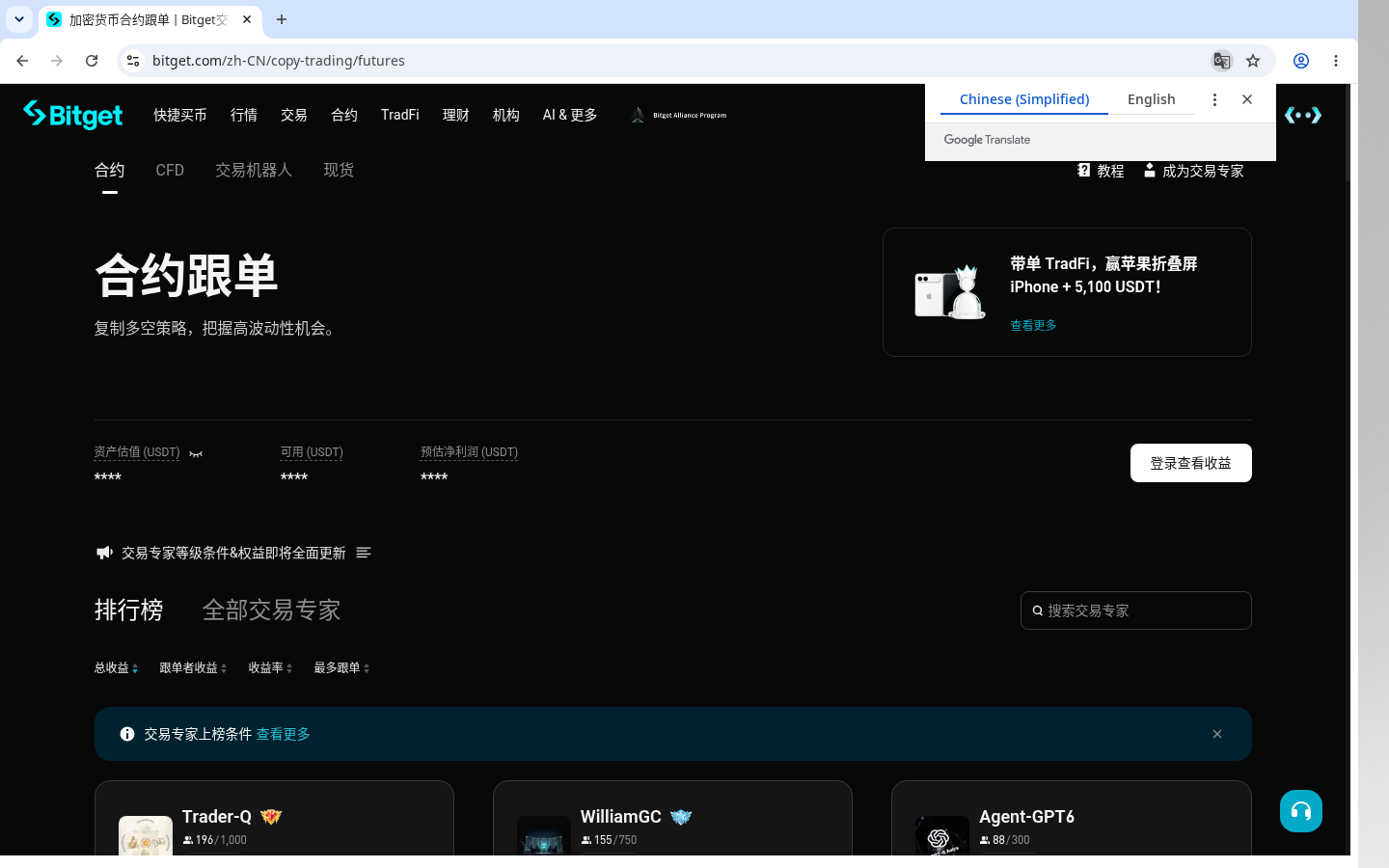The height and width of the screenshot is (868, 1389).
Task: Open AI & 更多 nav menu
Action: (570, 115)
